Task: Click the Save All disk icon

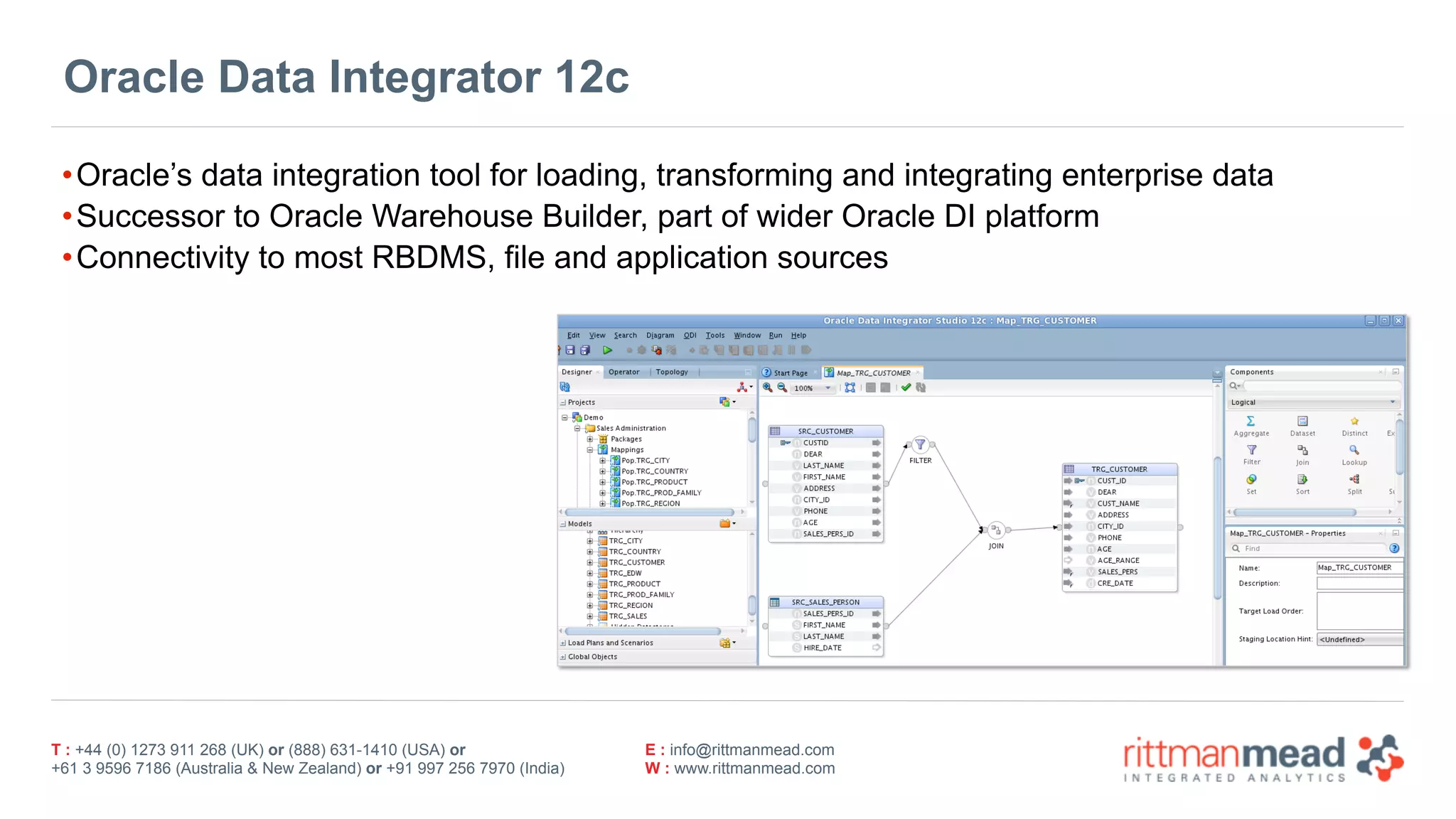Action: click(585, 350)
